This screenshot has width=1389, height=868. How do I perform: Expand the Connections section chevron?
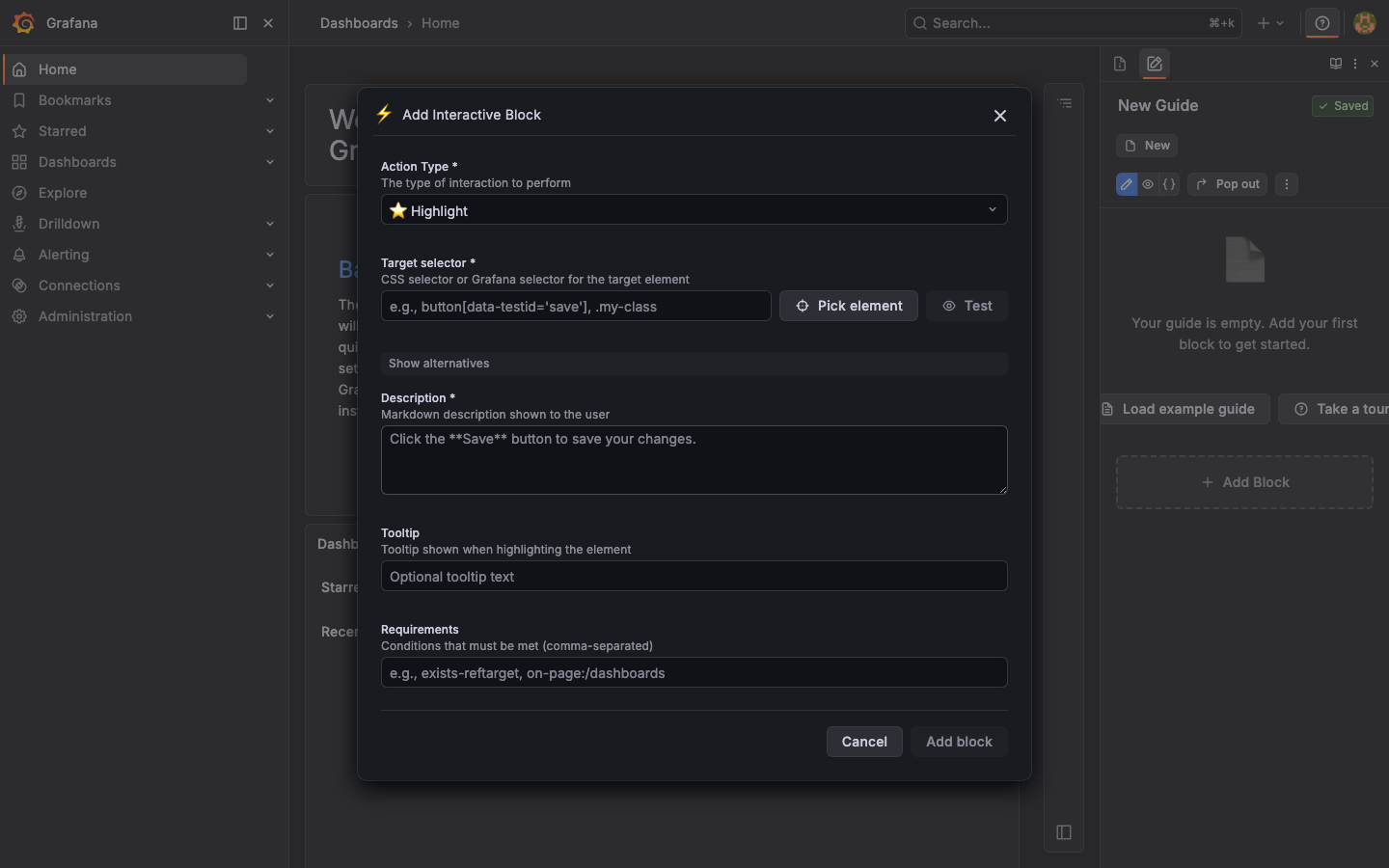pyautogui.click(x=270, y=285)
